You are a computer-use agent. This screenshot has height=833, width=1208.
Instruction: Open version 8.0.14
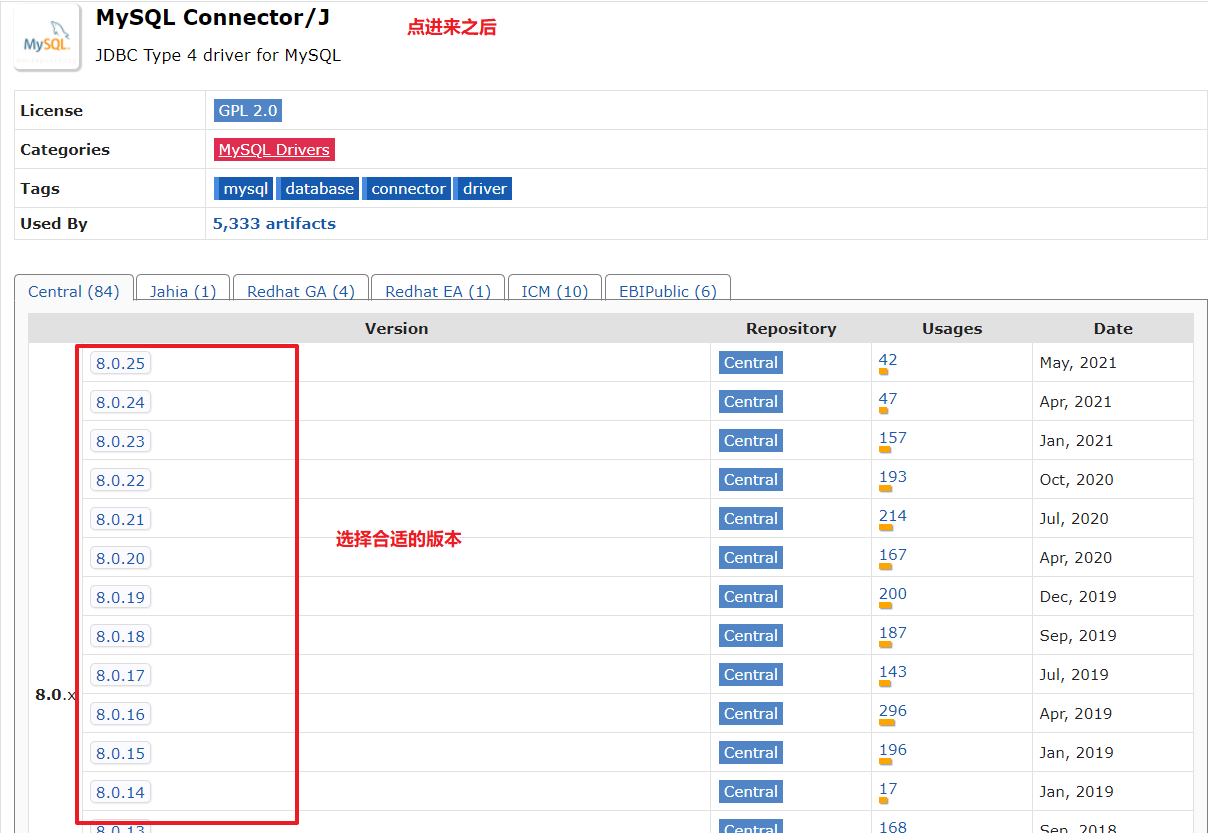pos(120,792)
